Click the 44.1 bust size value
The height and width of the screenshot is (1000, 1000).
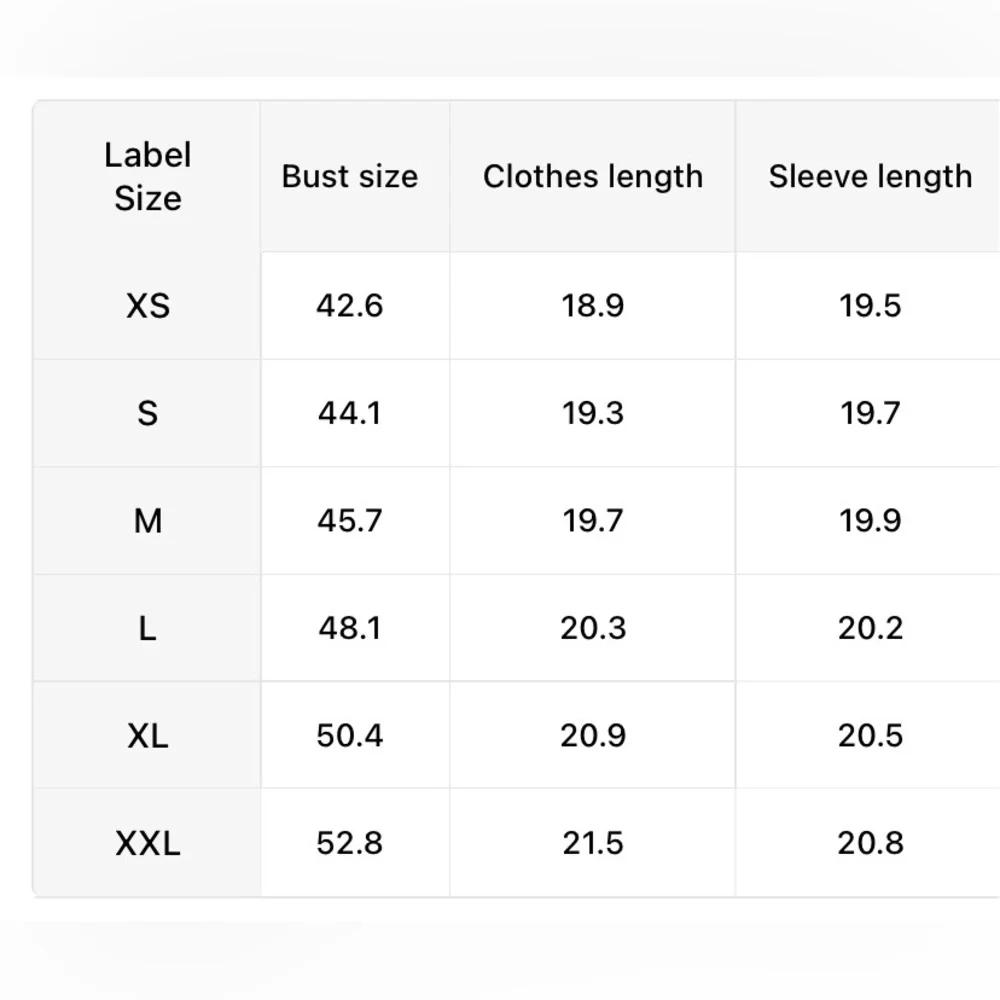pos(349,413)
